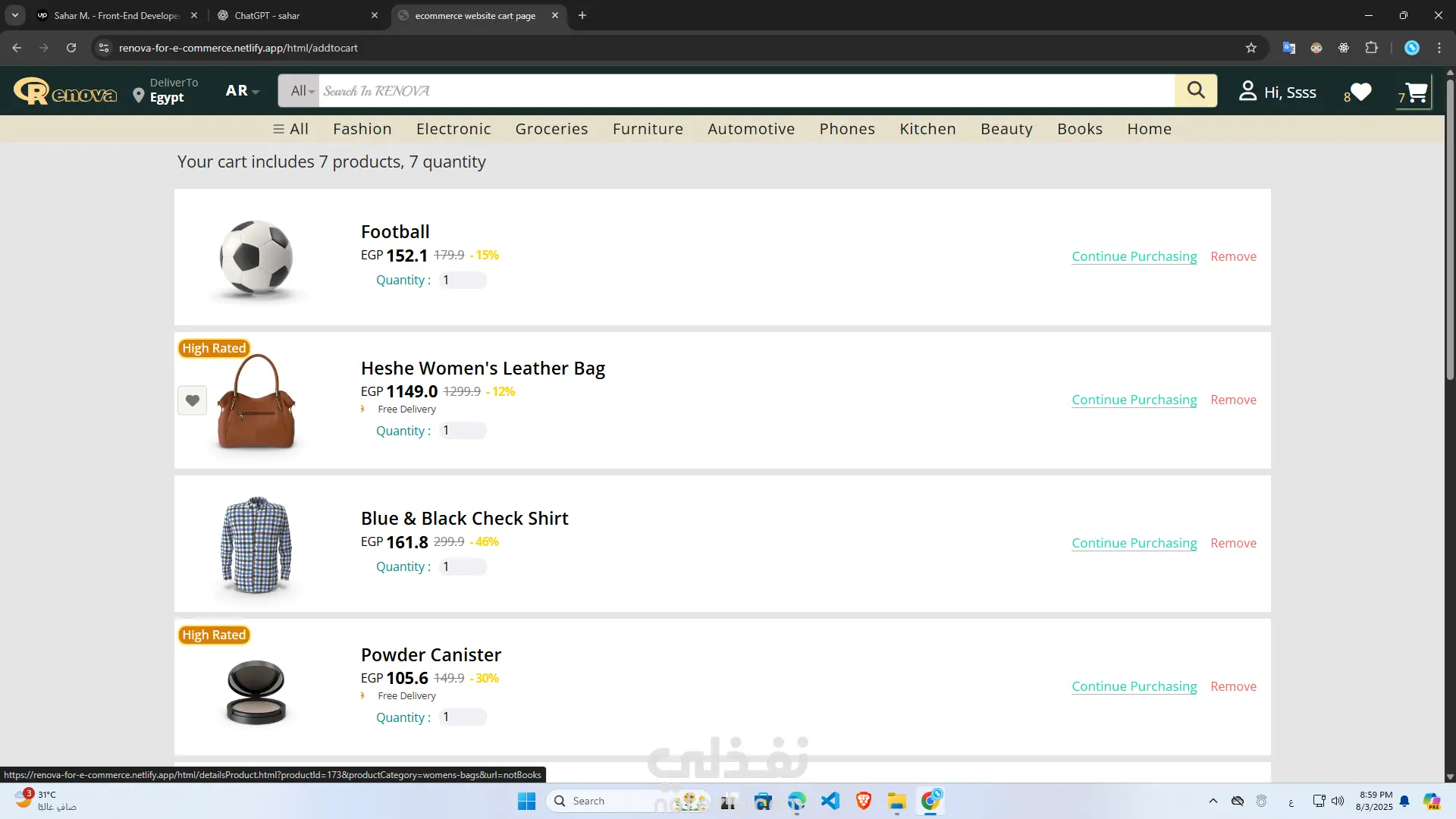Toggle heart favorite on Leather Bag
This screenshot has height=819, width=1456.
[192, 400]
